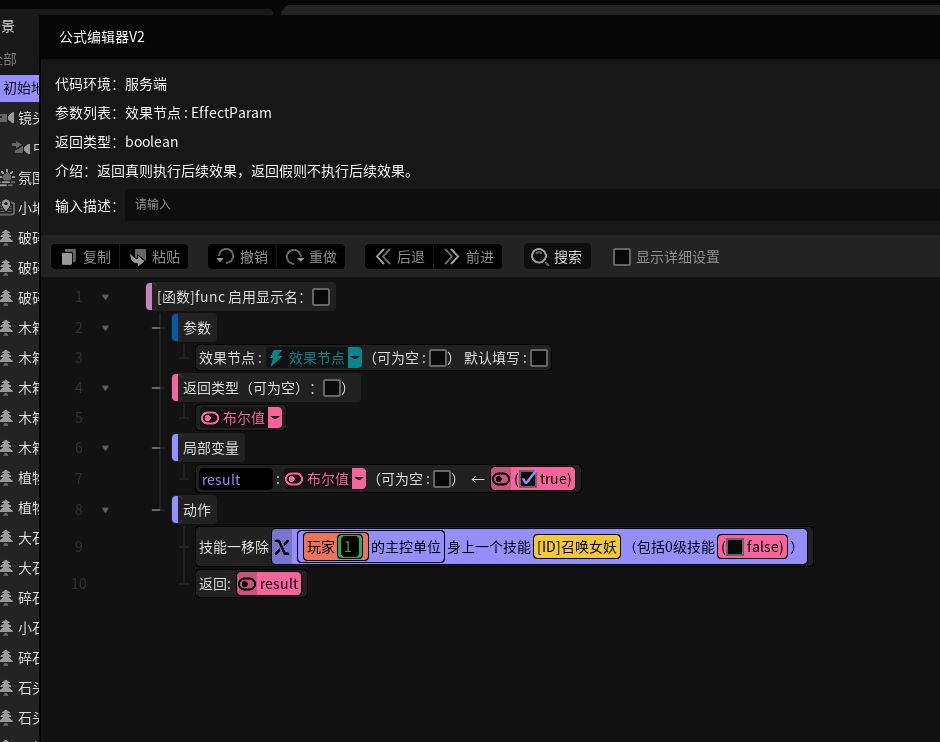
Task: Click the double-left chevron icon for 后退
Action: tap(383, 257)
